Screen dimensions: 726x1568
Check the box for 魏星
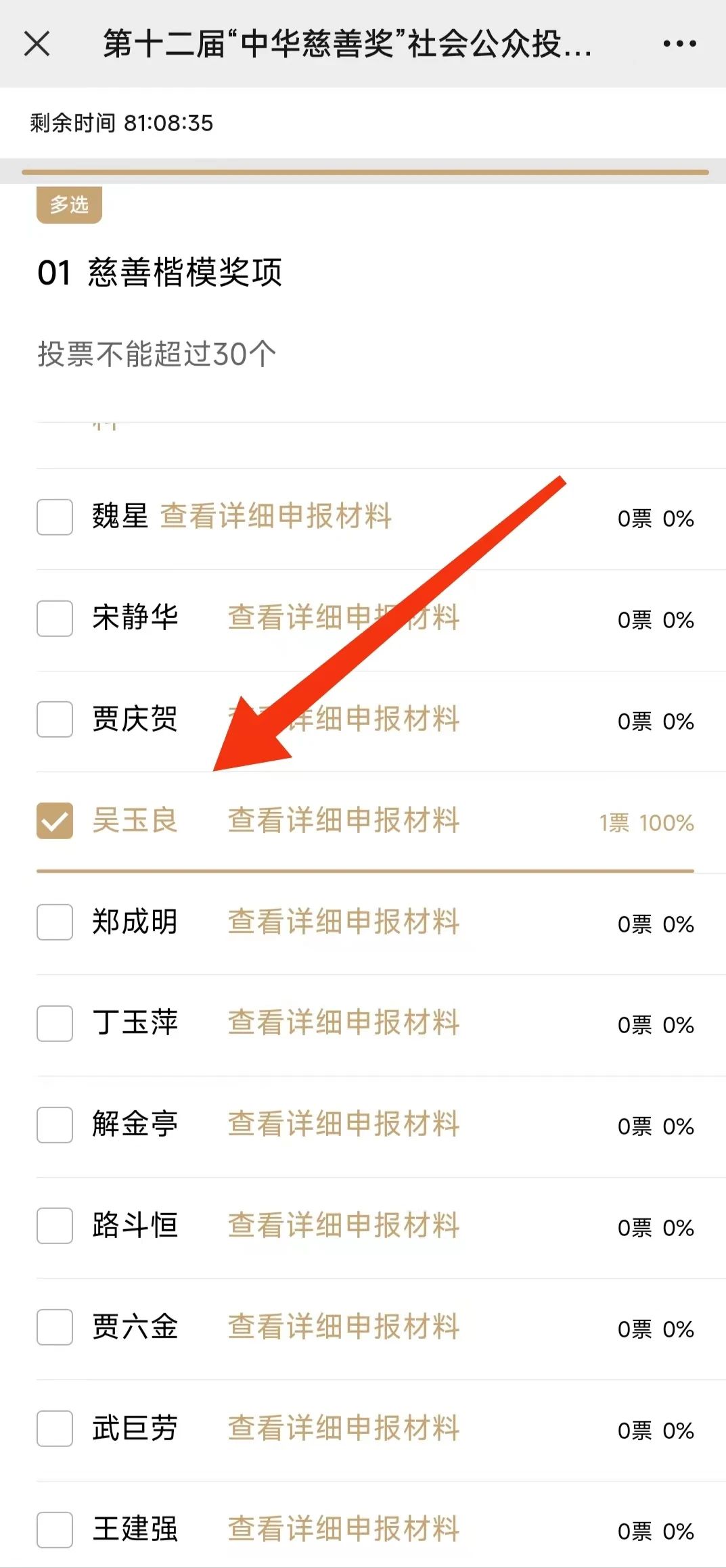55,517
